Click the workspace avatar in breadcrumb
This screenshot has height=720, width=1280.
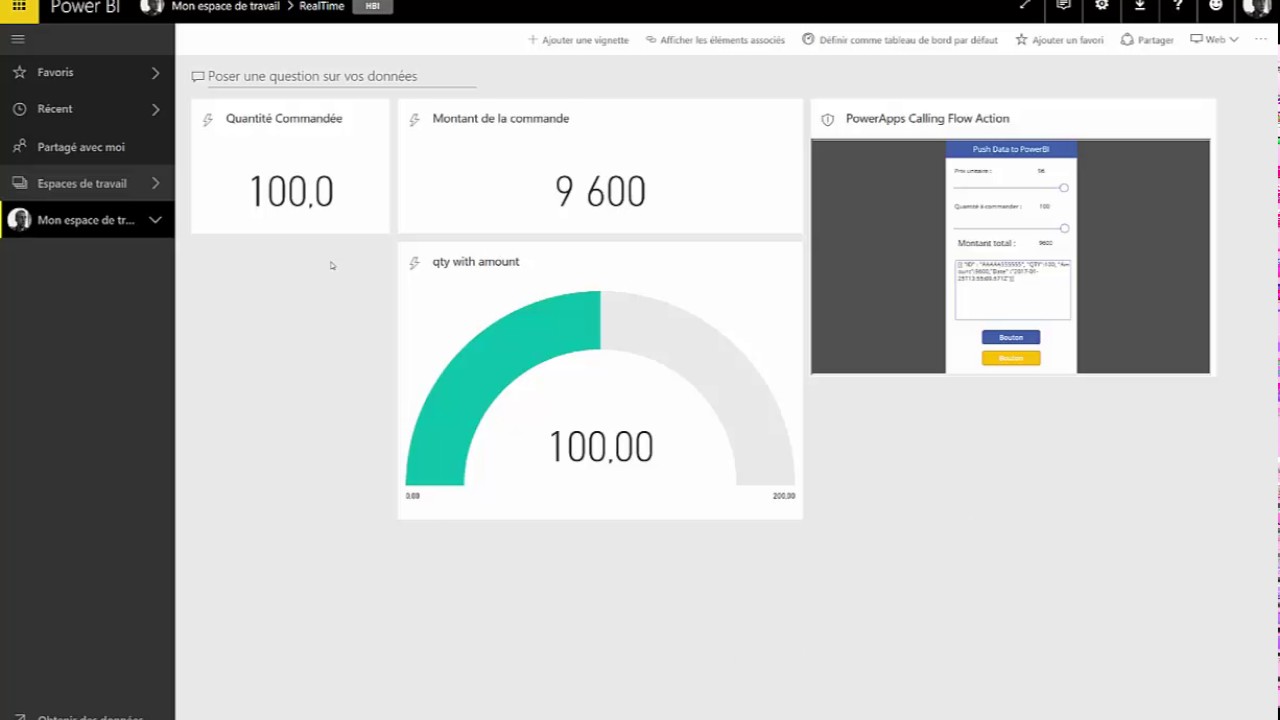(152, 6)
